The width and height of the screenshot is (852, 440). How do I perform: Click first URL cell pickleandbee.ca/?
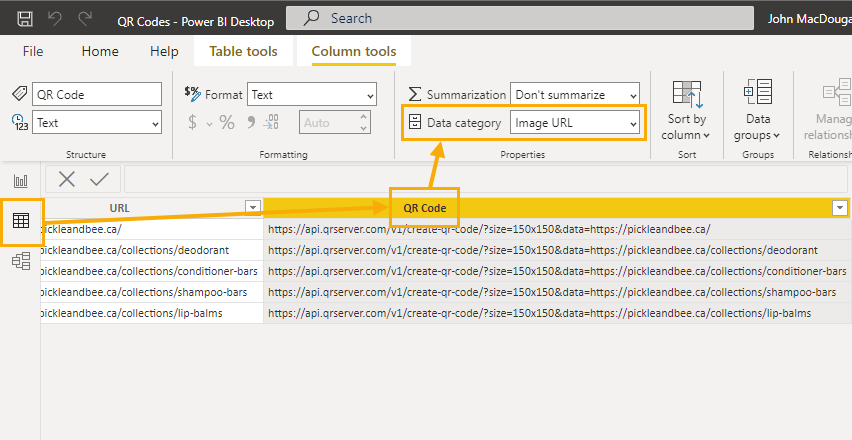[152, 229]
